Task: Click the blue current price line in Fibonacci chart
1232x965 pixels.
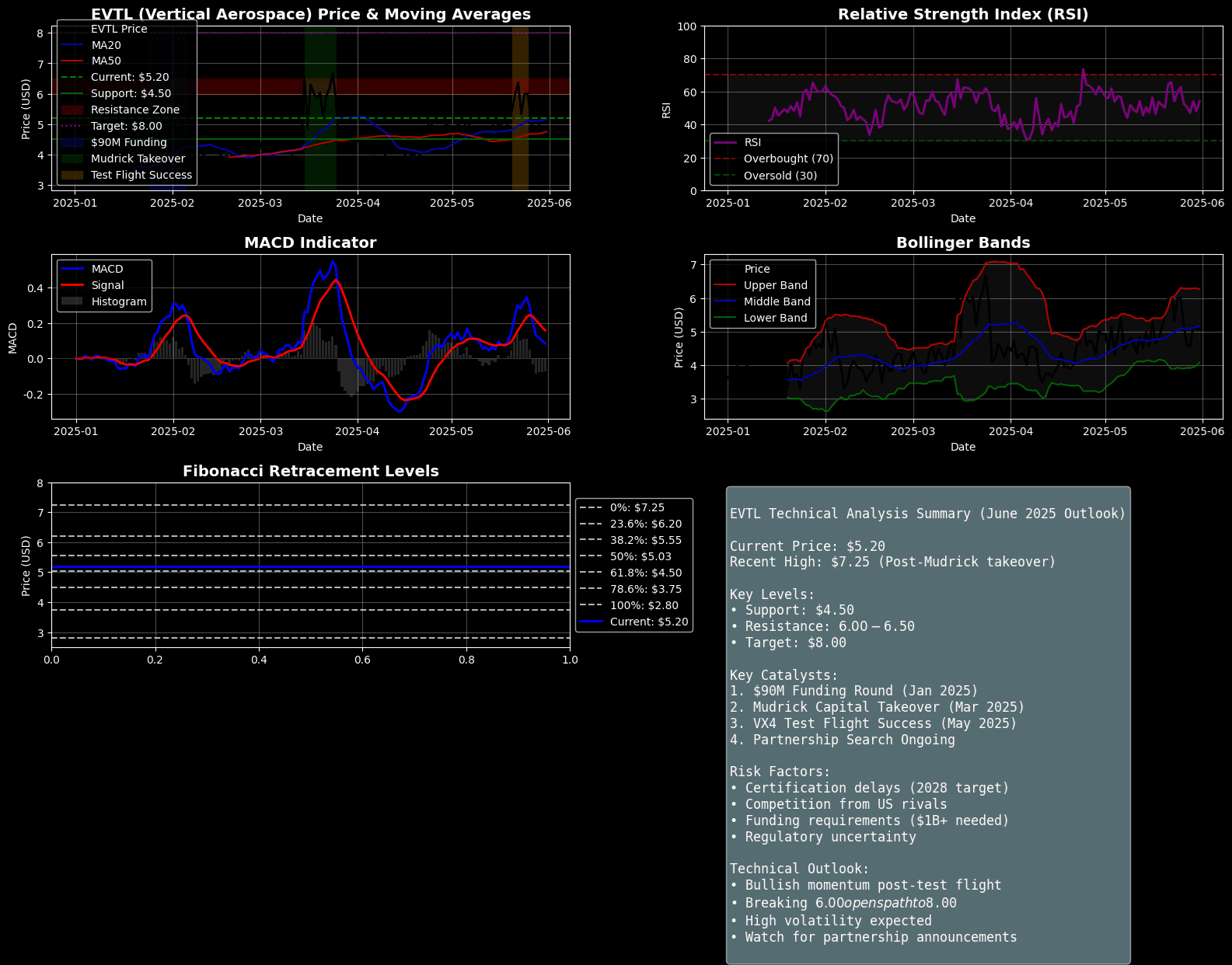Action: coord(310,567)
